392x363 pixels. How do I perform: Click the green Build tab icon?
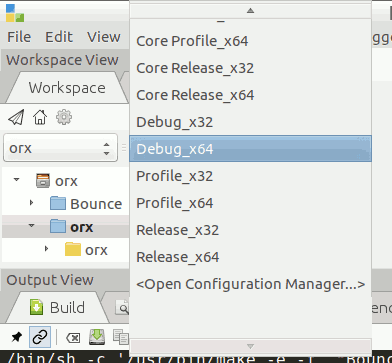coord(36,307)
